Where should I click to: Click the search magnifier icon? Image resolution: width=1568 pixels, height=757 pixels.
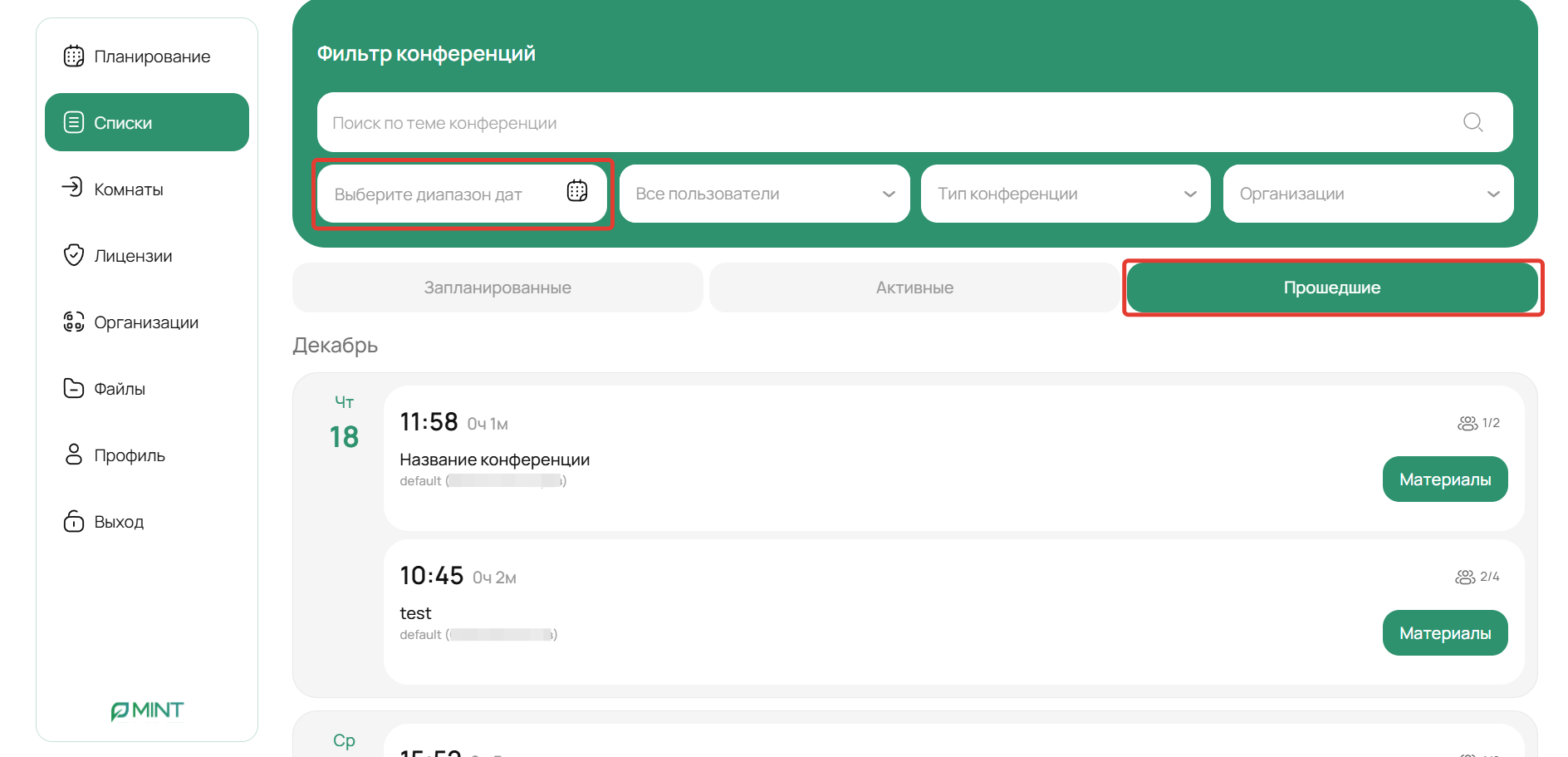[1472, 122]
